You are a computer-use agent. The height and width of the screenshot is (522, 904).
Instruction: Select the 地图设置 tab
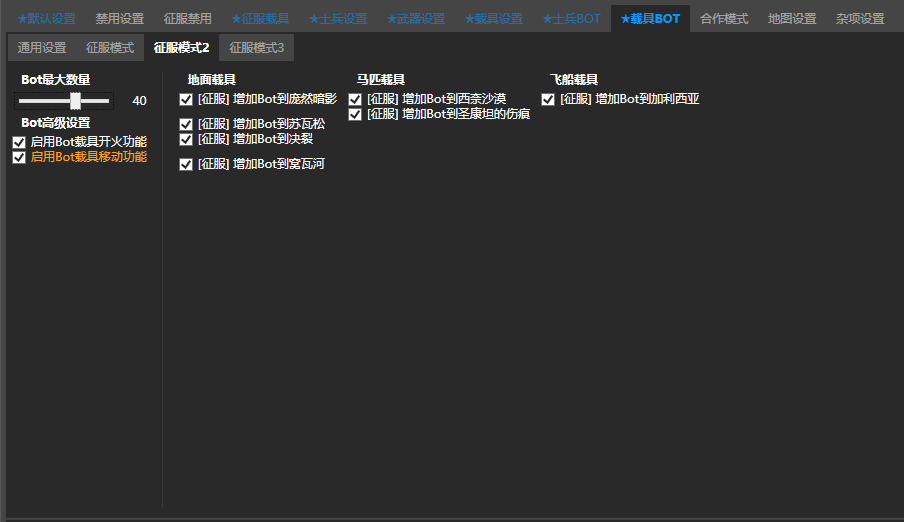click(x=792, y=19)
